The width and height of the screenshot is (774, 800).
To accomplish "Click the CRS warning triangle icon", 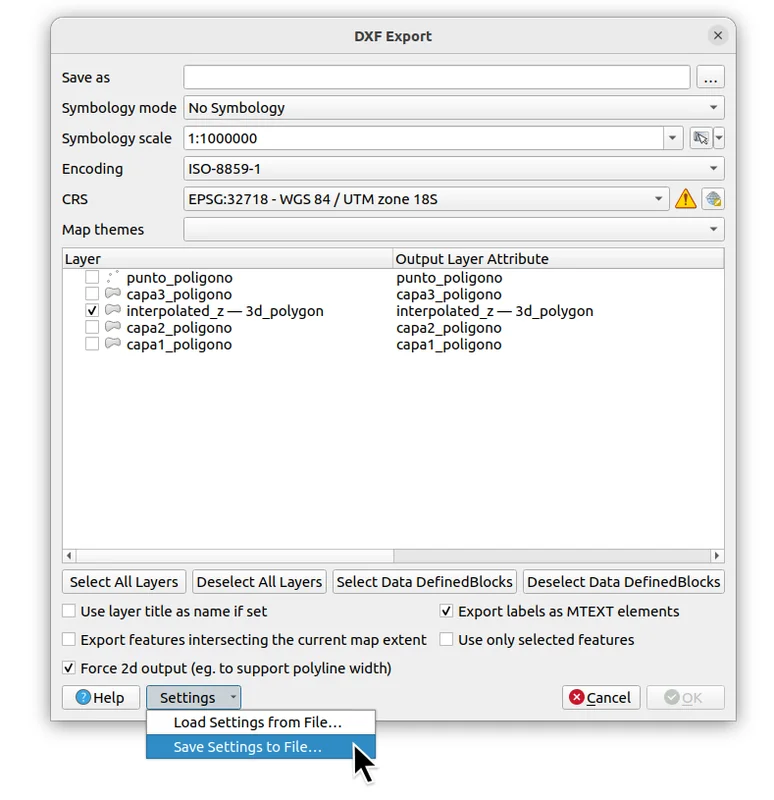I will pos(685,199).
